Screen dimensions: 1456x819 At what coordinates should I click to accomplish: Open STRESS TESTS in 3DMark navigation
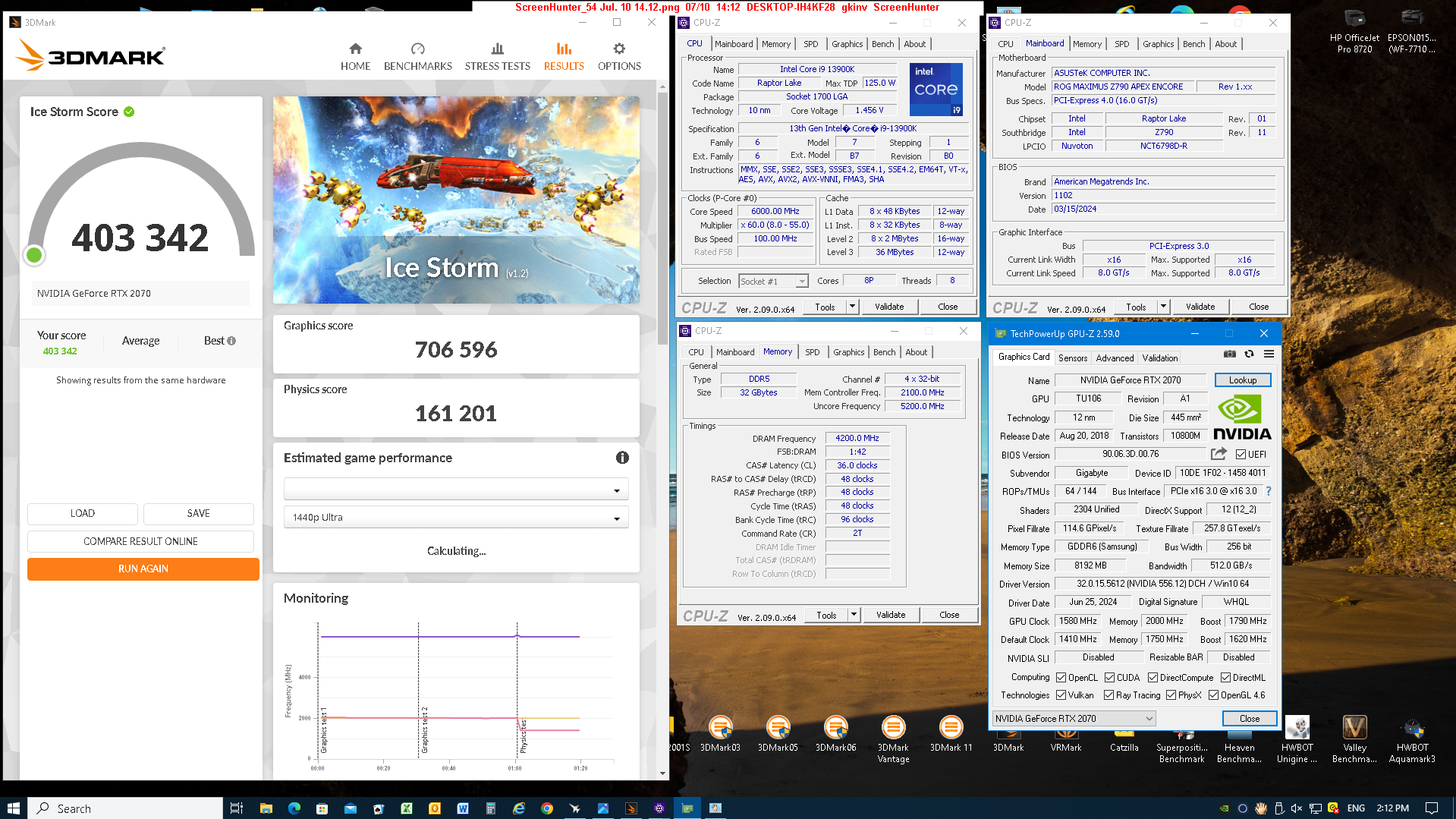point(497,57)
